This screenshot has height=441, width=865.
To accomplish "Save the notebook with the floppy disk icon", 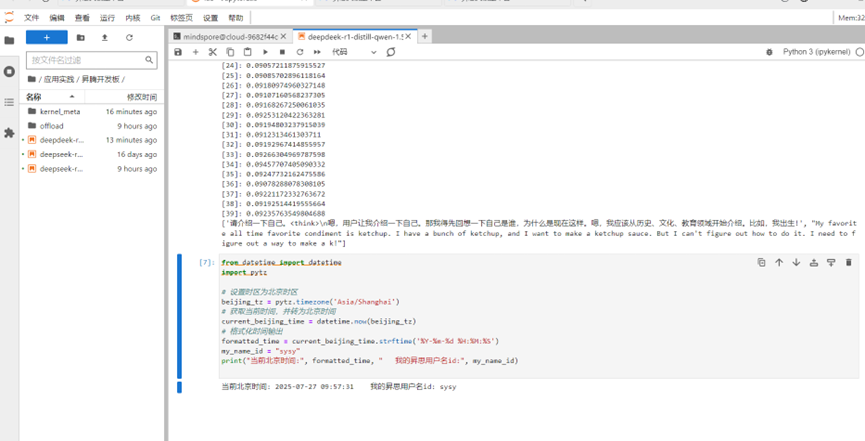I will [178, 52].
